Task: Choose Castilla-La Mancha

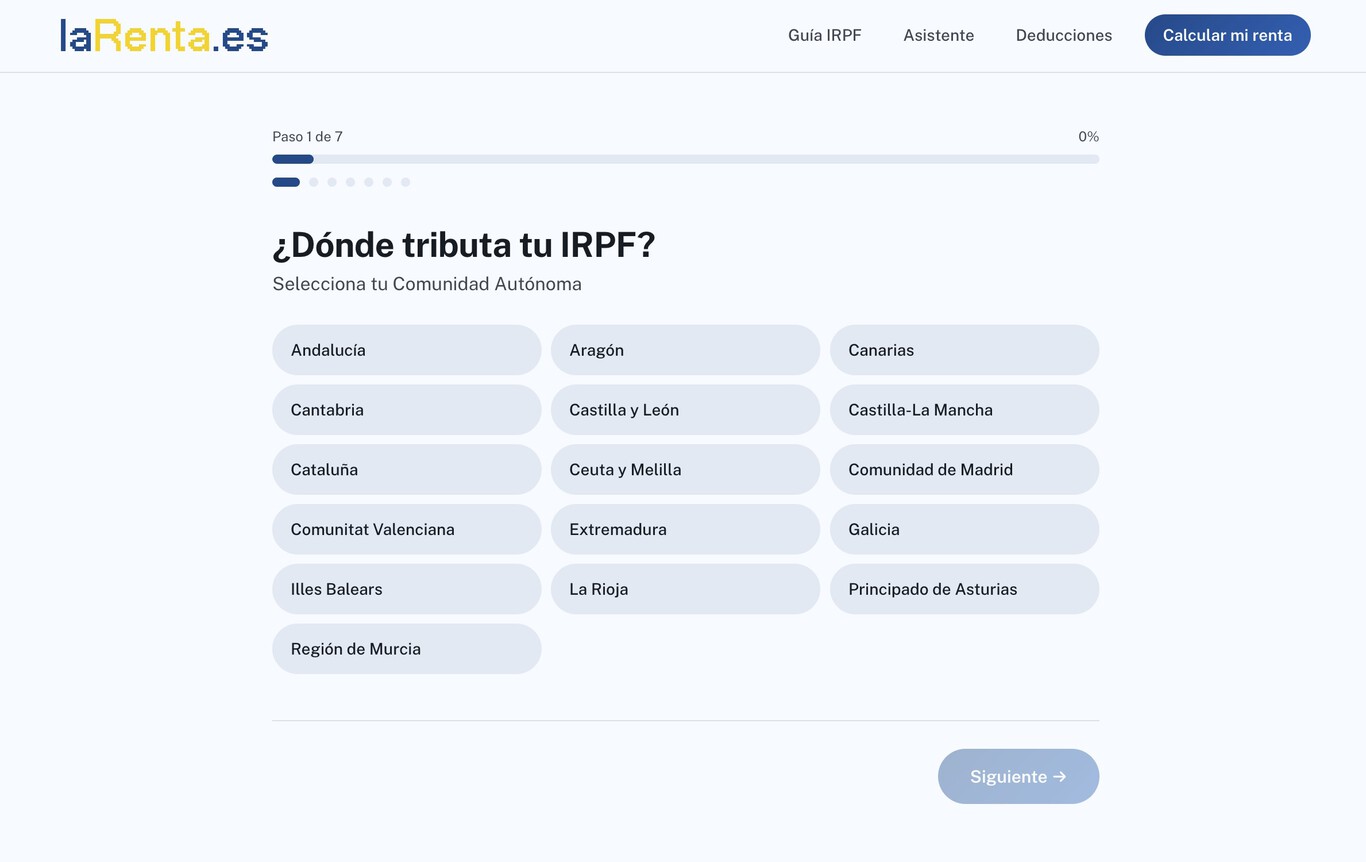Action: [x=964, y=410]
